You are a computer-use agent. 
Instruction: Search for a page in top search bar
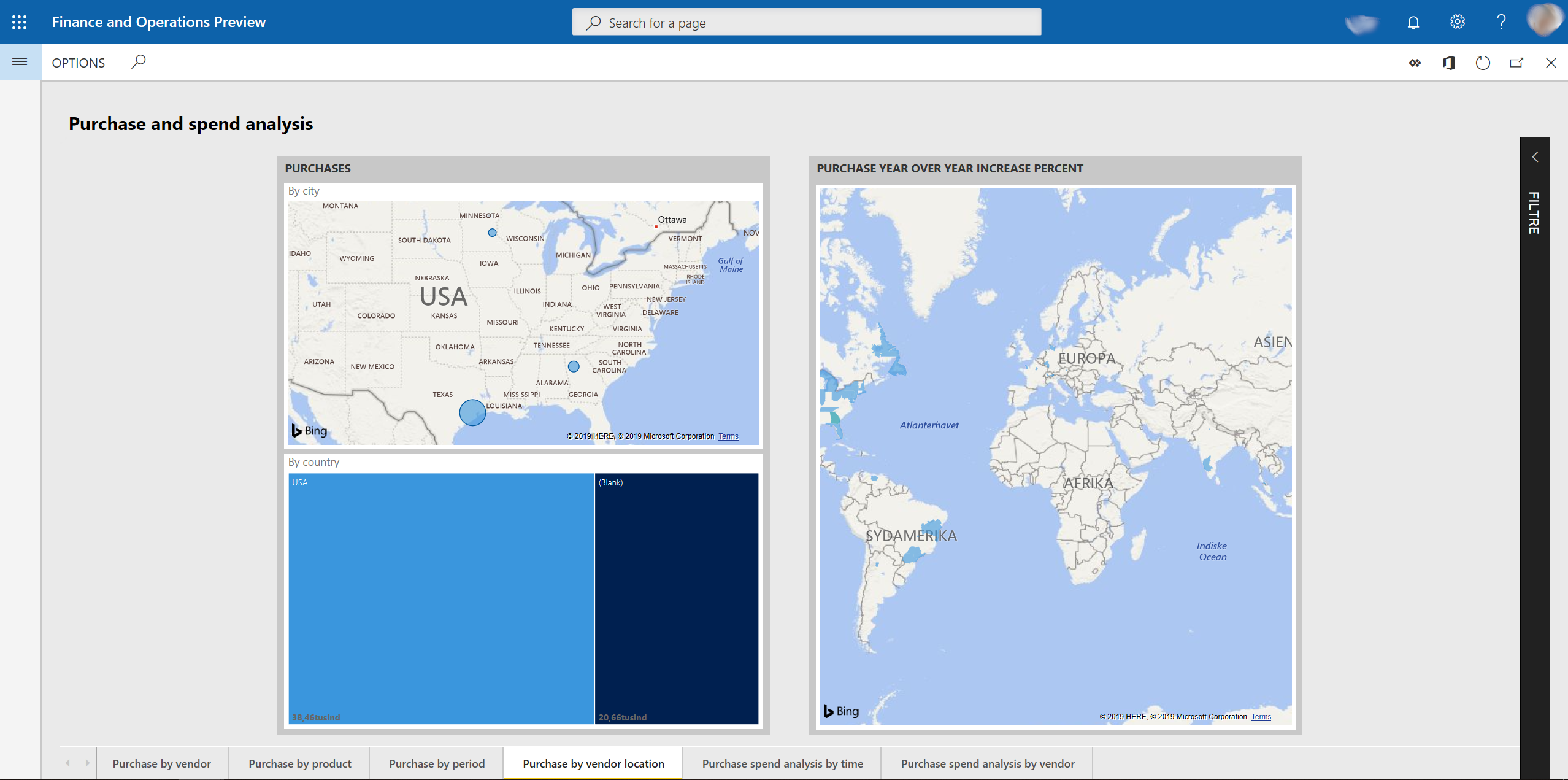pos(807,22)
